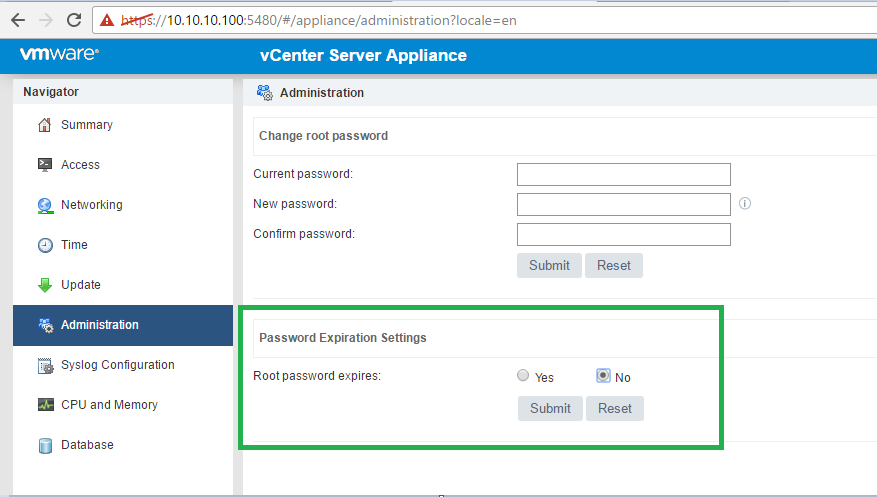Click the Summary house icon
Viewport: 877px width, 497px height.
click(45, 125)
